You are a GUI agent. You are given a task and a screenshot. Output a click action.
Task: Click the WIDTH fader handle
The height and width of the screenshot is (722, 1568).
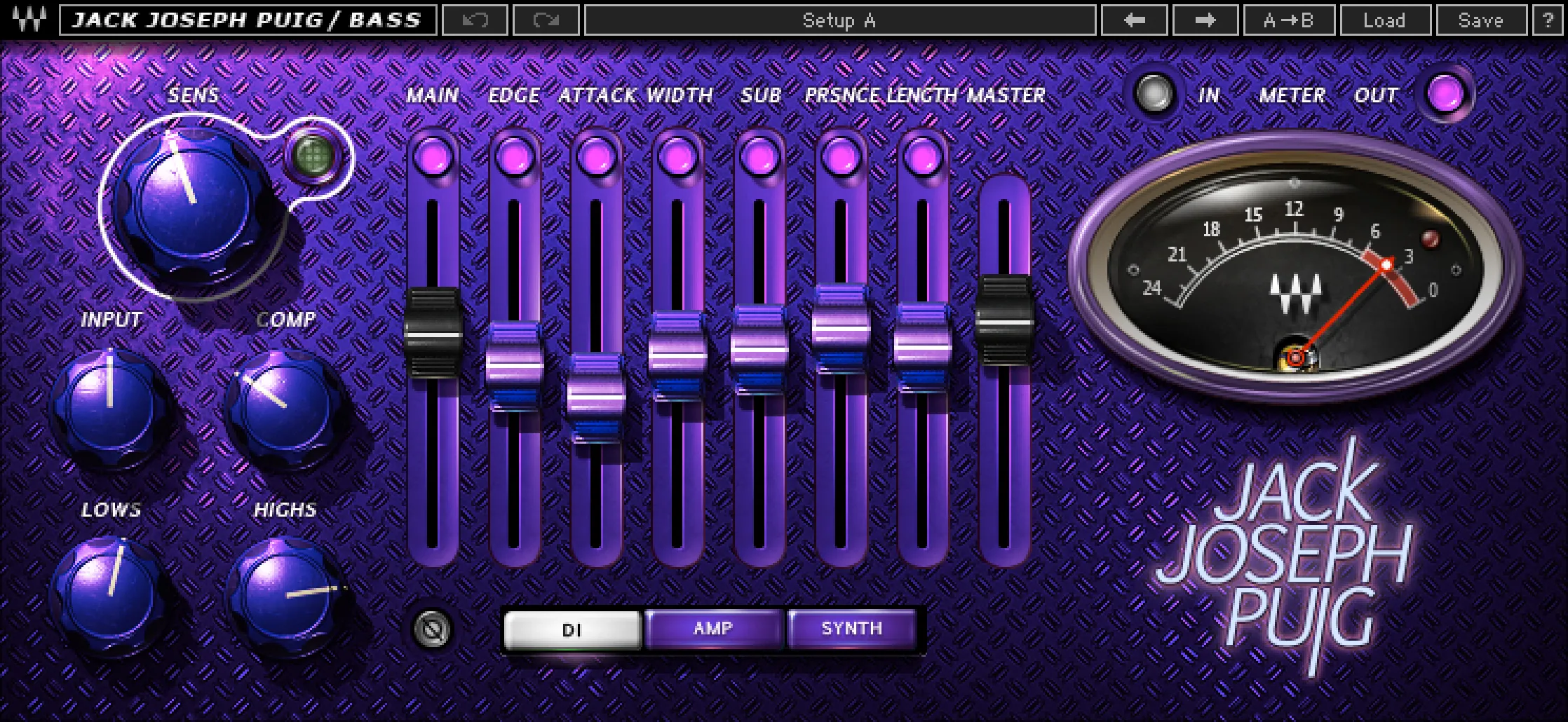[x=677, y=355]
